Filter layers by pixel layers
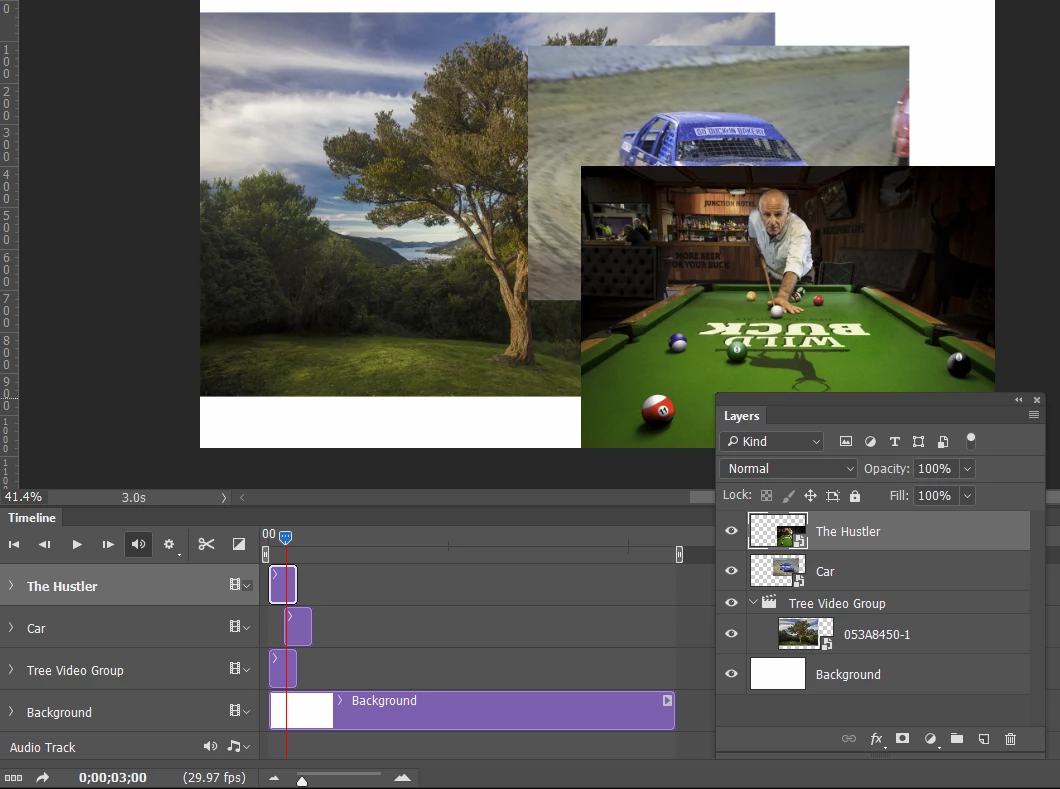1060x789 pixels. click(x=846, y=441)
